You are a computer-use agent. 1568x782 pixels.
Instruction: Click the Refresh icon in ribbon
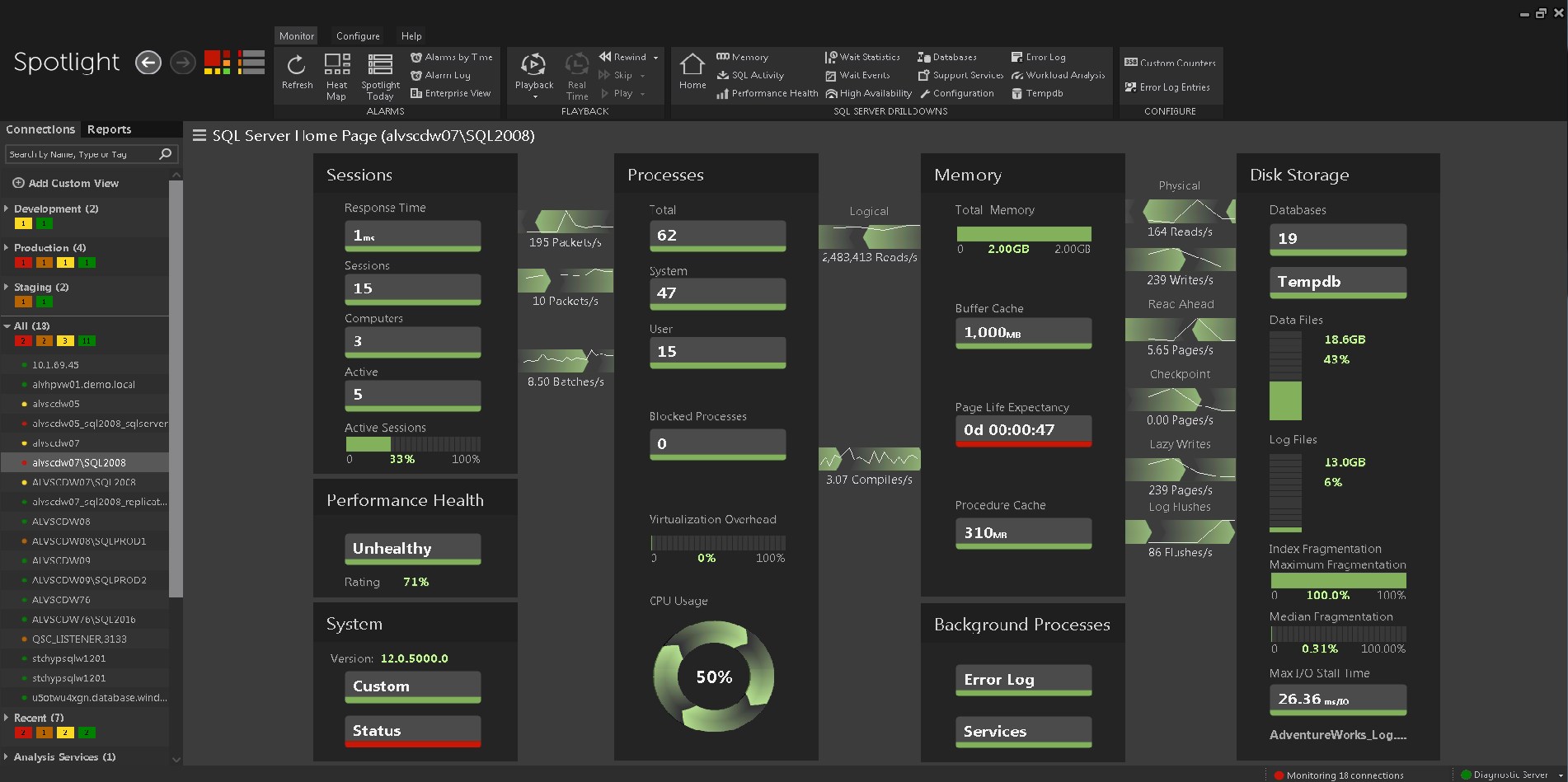[x=297, y=65]
